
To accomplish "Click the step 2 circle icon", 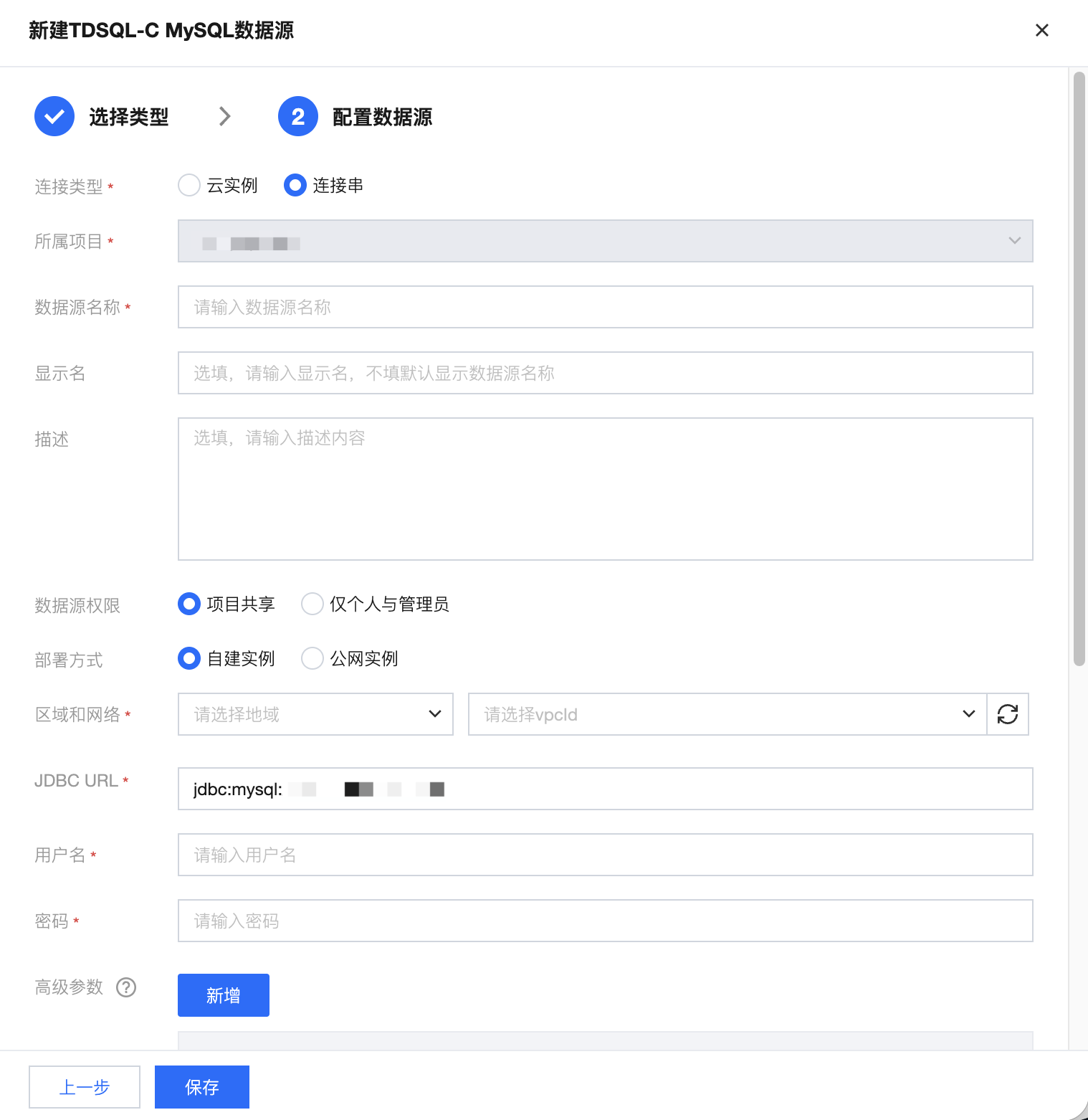I will [x=298, y=116].
